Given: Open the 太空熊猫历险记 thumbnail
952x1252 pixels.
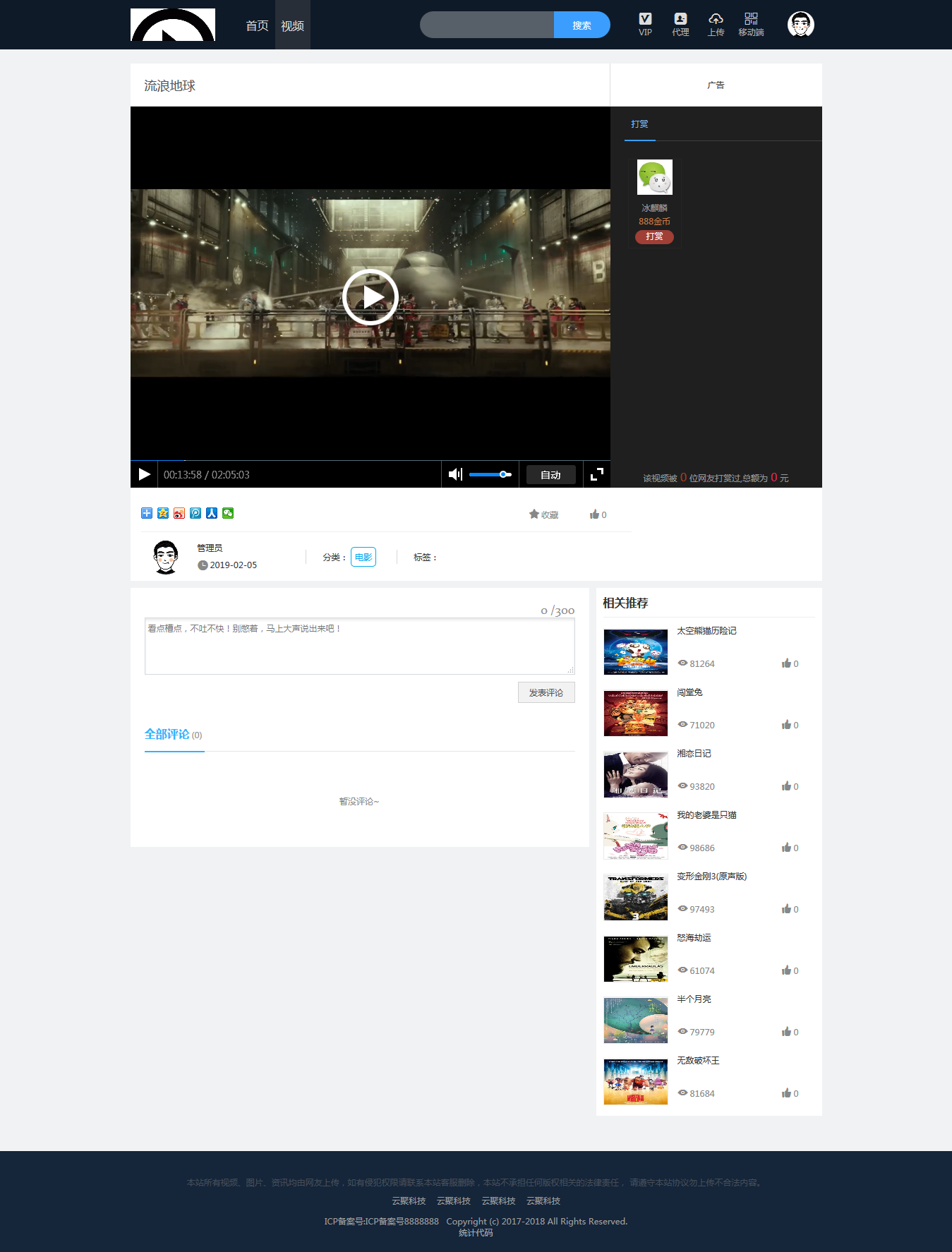Looking at the screenshot, I should (636, 652).
